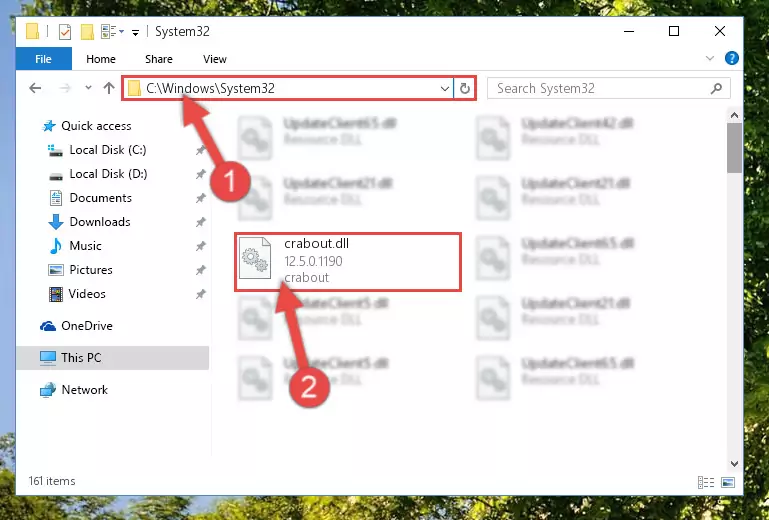
Task: Click the 161 items status text
Action: pos(52,481)
